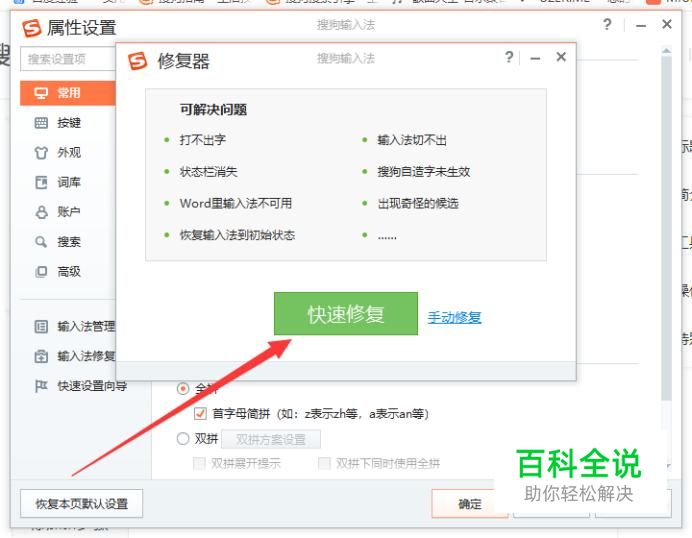Click the flag icon beside 快速设置向导

[41, 386]
